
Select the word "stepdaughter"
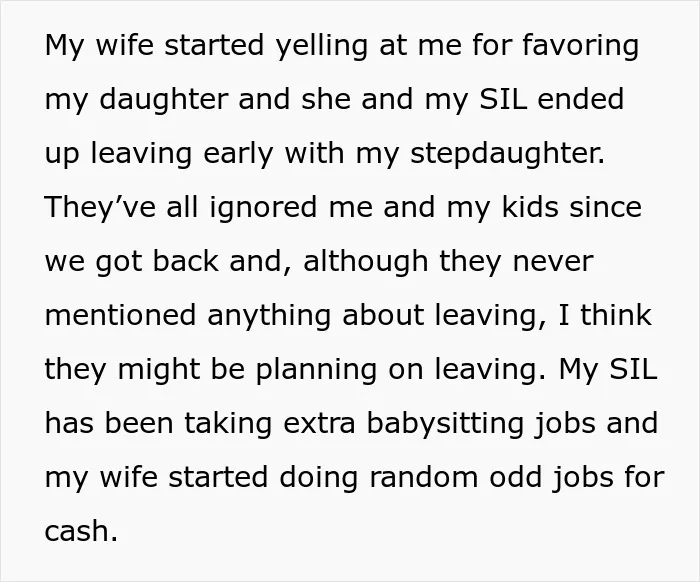click(508, 154)
